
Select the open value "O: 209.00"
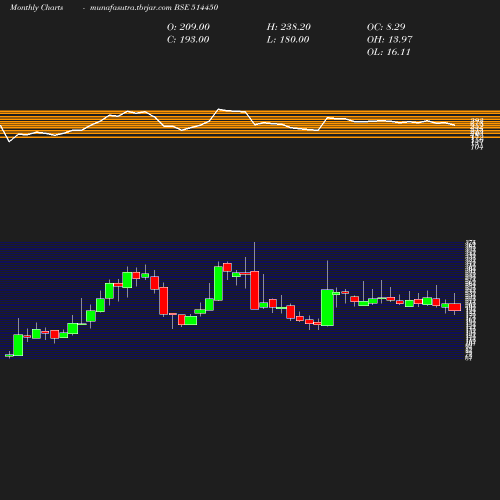coord(188,27)
